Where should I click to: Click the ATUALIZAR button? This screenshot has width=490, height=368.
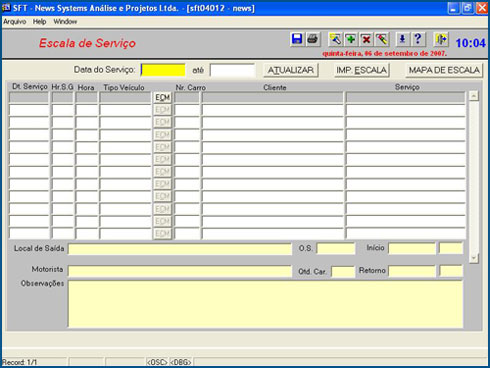291,70
